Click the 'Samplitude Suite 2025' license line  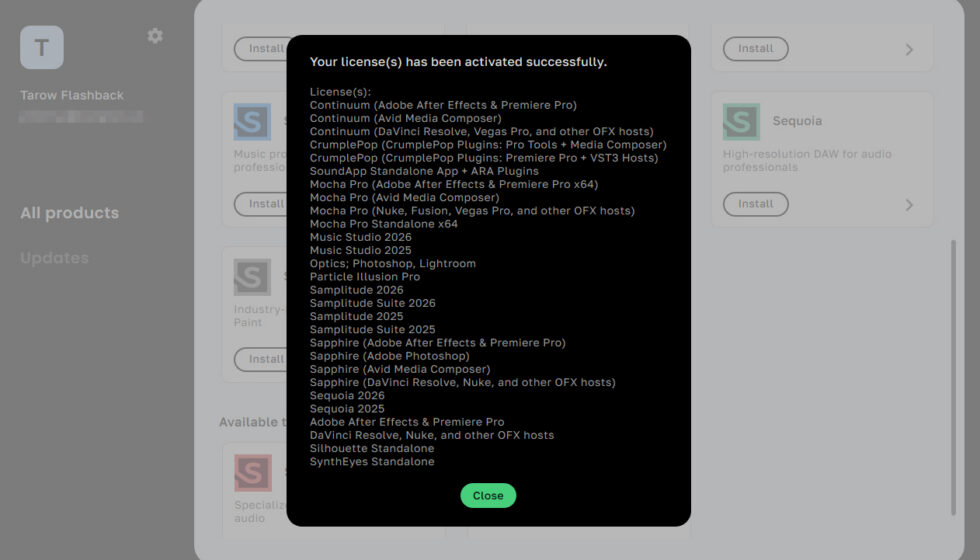point(372,329)
